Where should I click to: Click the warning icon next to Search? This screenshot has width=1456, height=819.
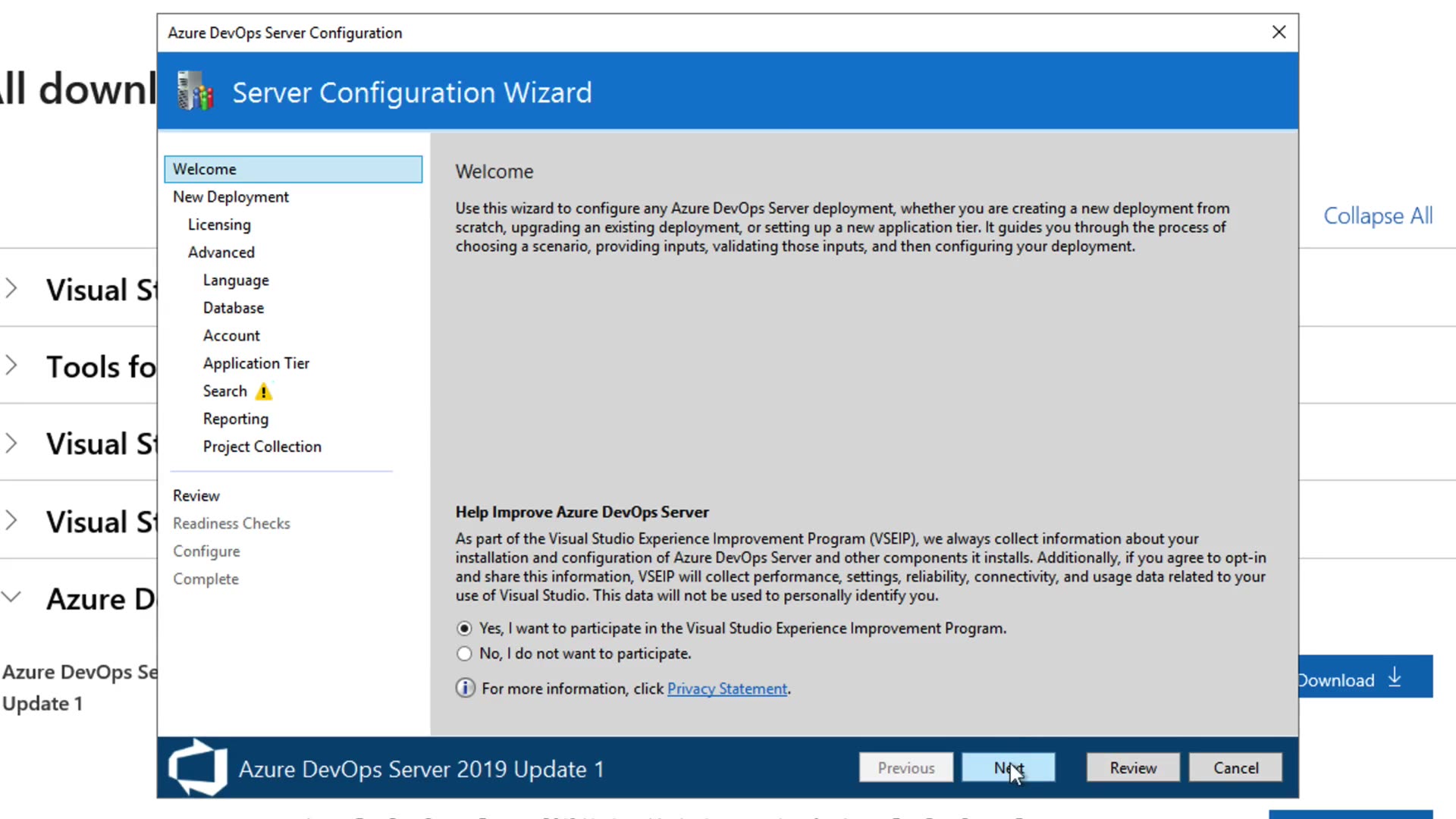point(263,391)
